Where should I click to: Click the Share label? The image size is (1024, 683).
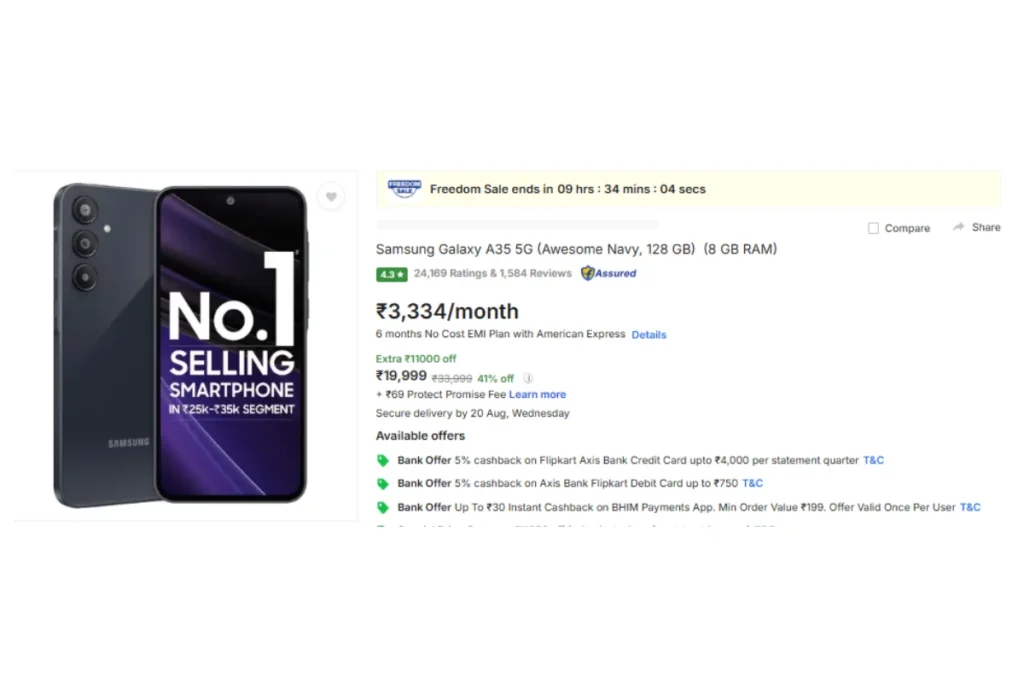(x=986, y=227)
